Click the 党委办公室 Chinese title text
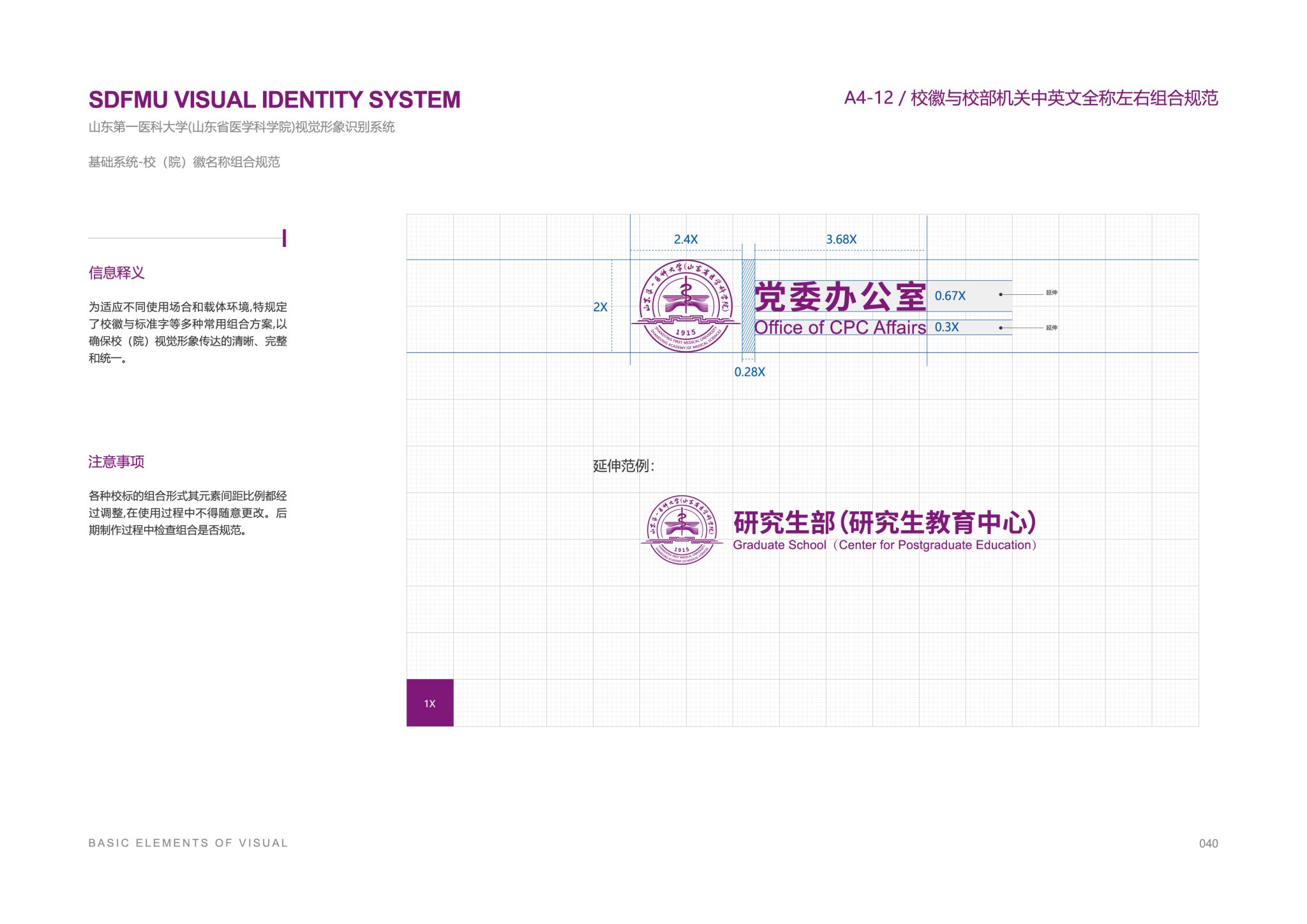 pos(840,297)
